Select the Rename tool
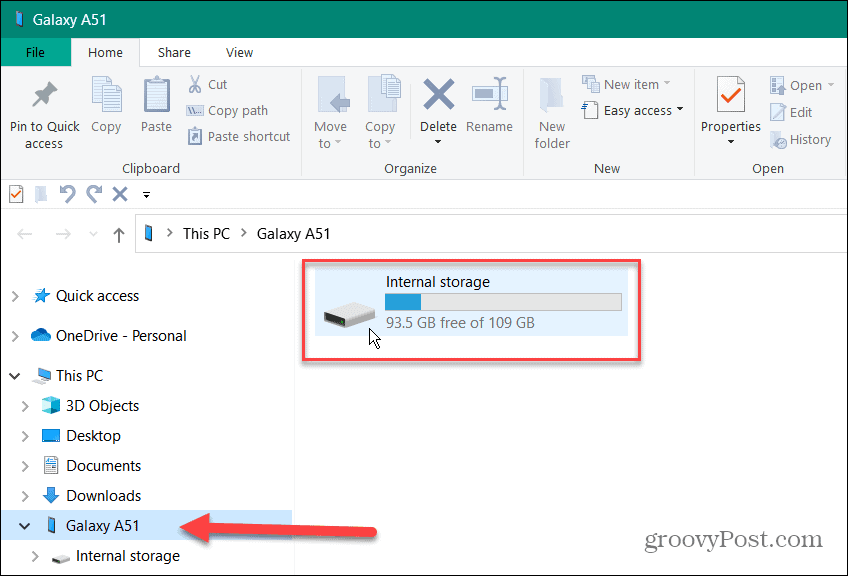Viewport: 848px width, 576px height. pos(489,105)
